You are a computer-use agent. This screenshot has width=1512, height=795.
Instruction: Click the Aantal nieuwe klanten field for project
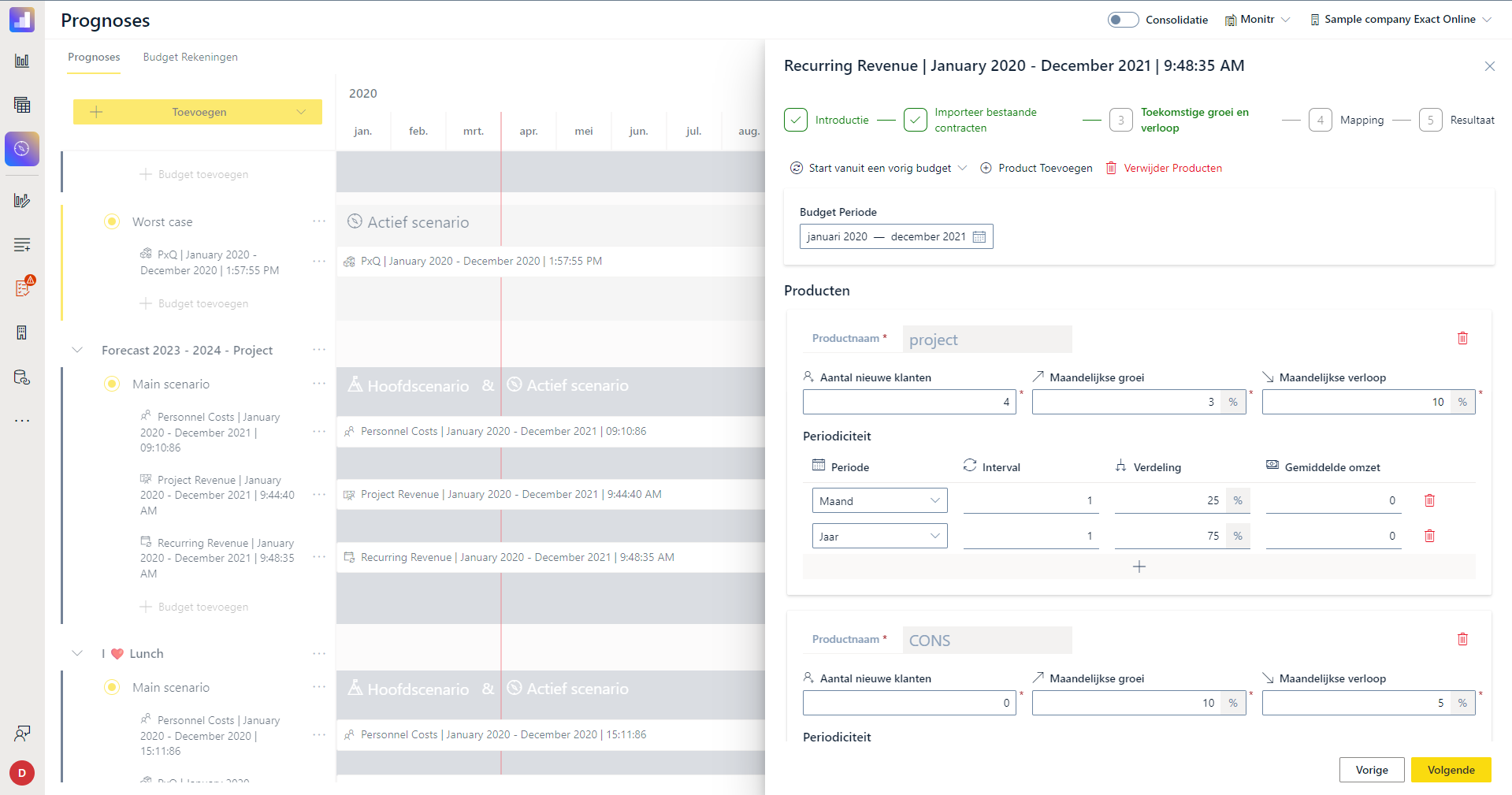coord(908,402)
